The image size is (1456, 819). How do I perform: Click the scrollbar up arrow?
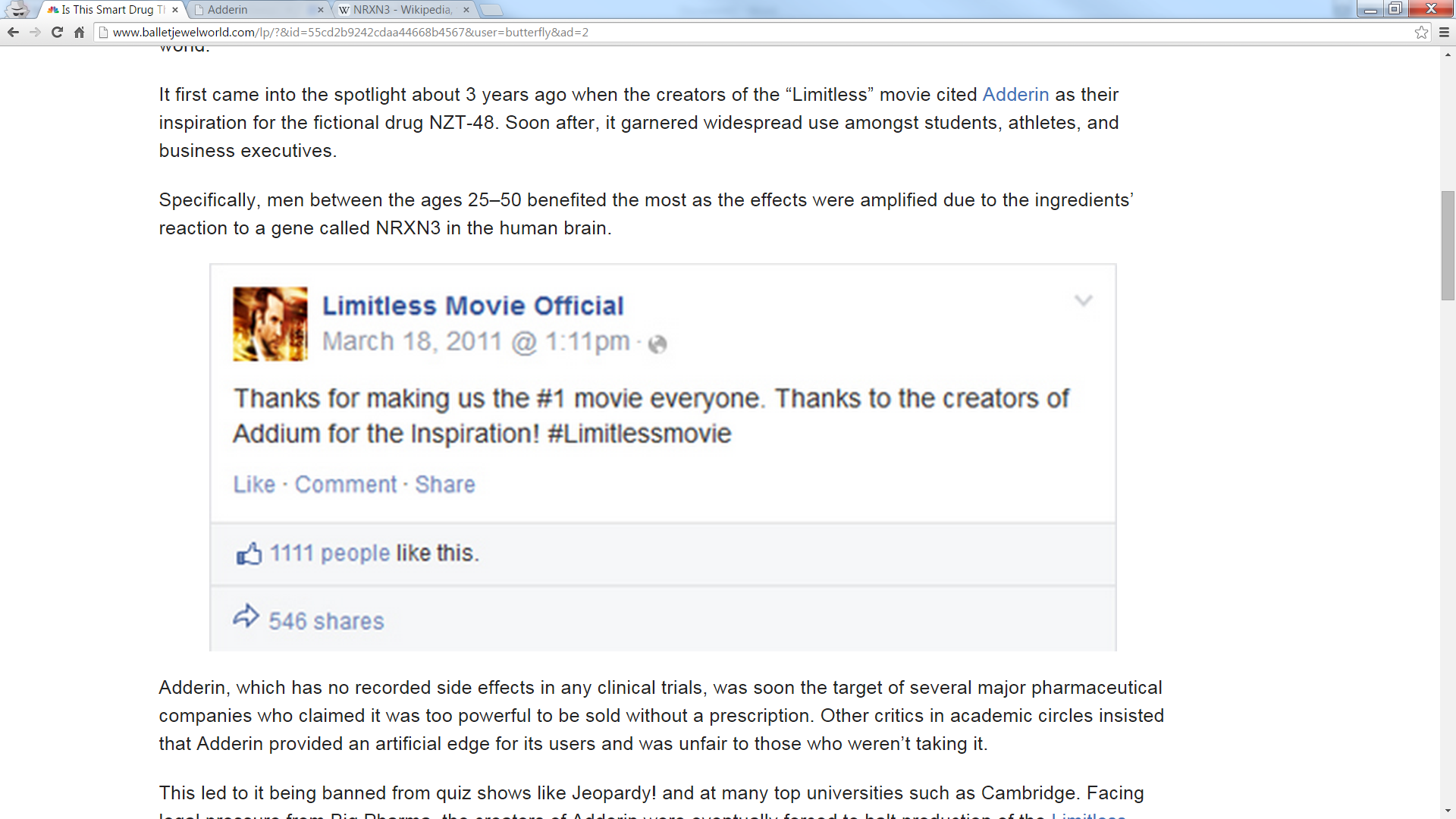[1448, 55]
